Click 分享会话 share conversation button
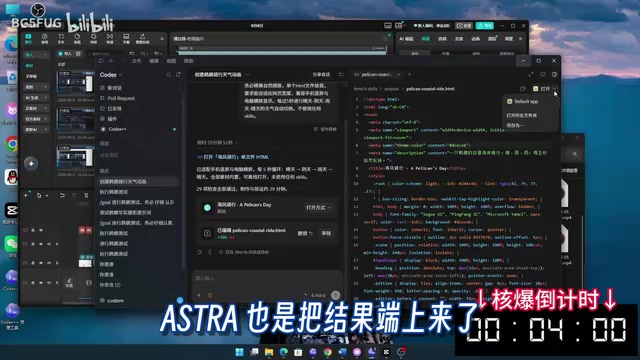This screenshot has height=360, width=640. 321,75
